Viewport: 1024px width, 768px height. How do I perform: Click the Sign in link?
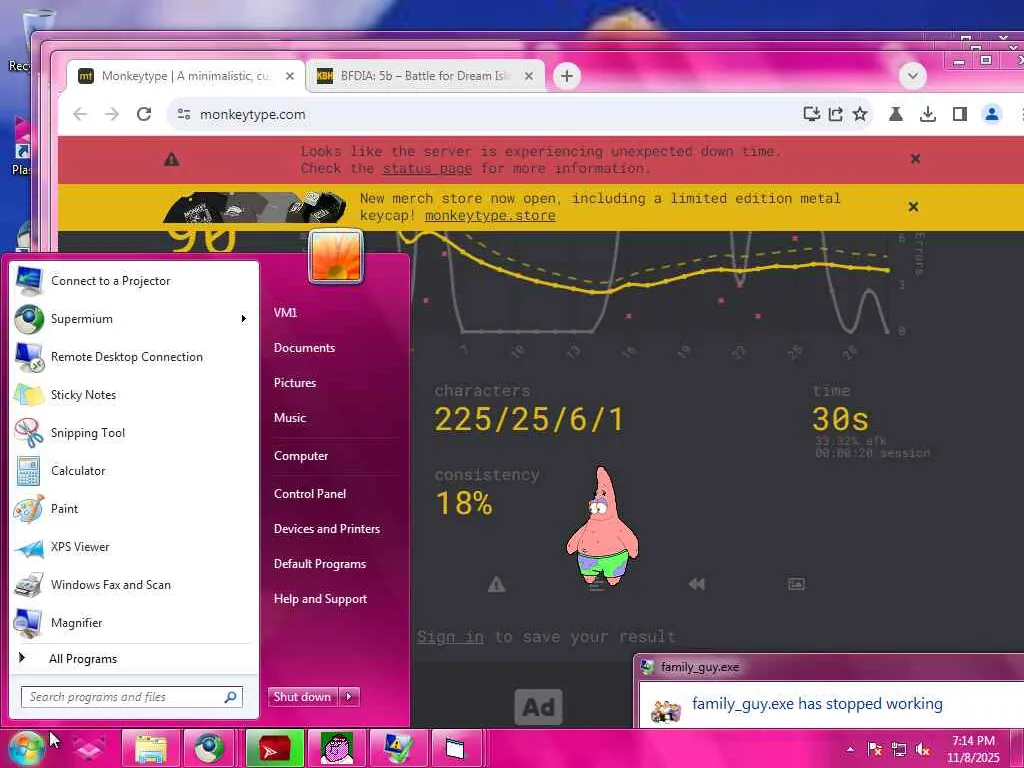point(450,637)
